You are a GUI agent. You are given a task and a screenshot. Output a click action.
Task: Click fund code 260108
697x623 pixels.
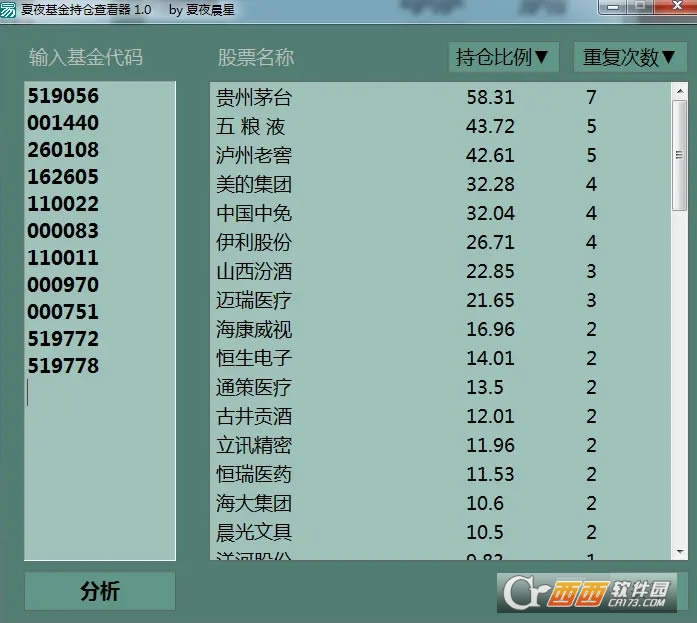(63, 150)
